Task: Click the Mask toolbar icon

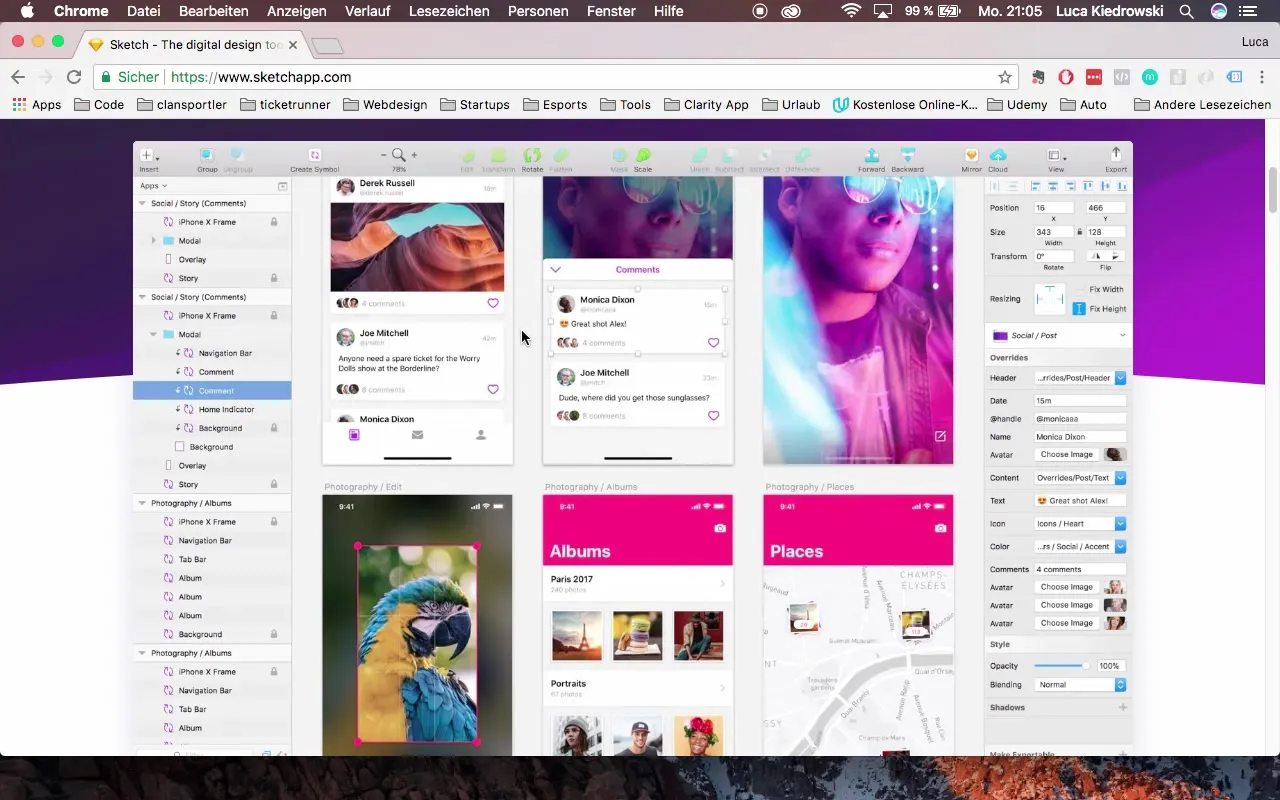Action: [x=619, y=155]
